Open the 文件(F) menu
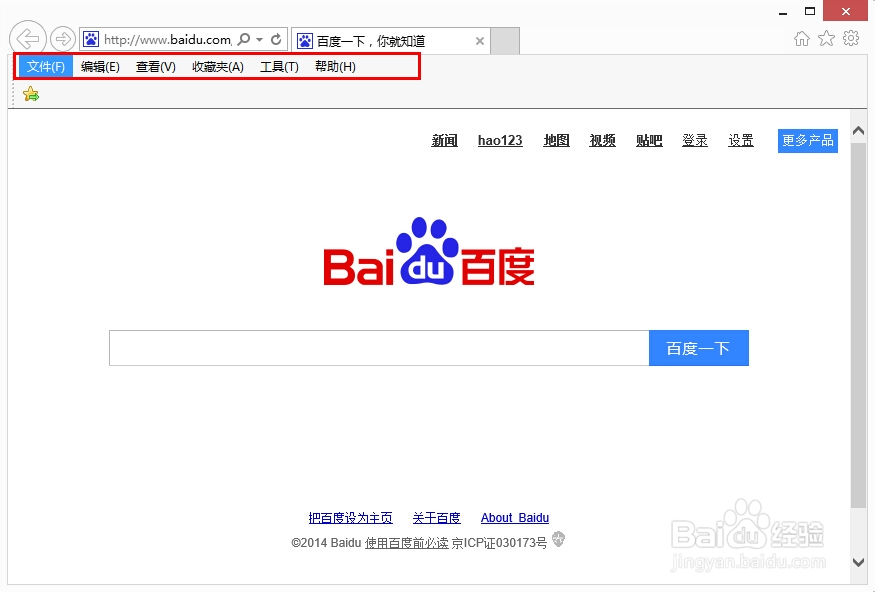This screenshot has height=592, width=875. [x=46, y=67]
